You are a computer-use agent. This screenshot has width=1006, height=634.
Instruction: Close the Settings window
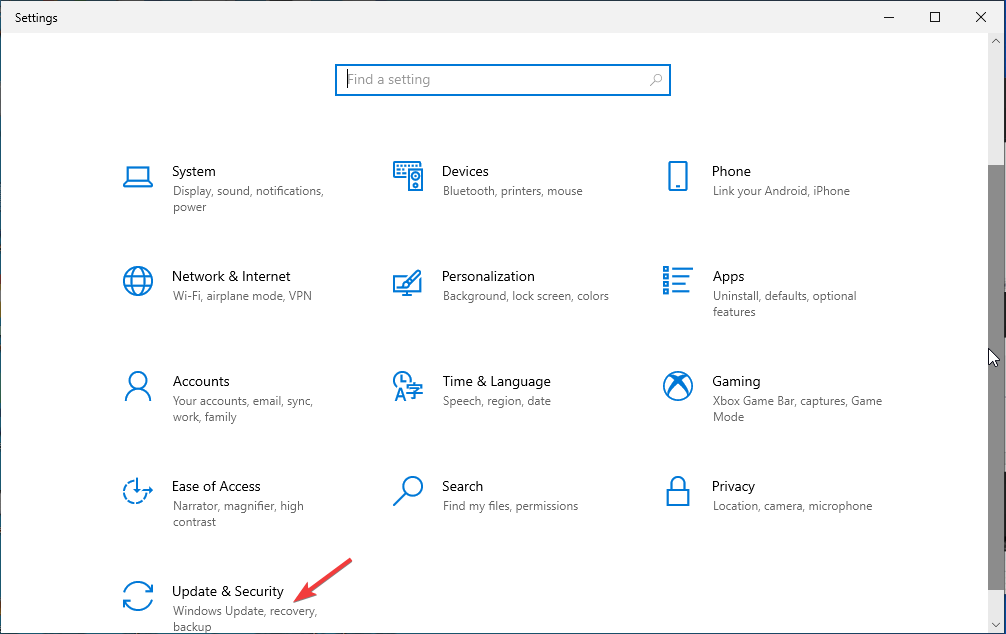click(x=981, y=17)
